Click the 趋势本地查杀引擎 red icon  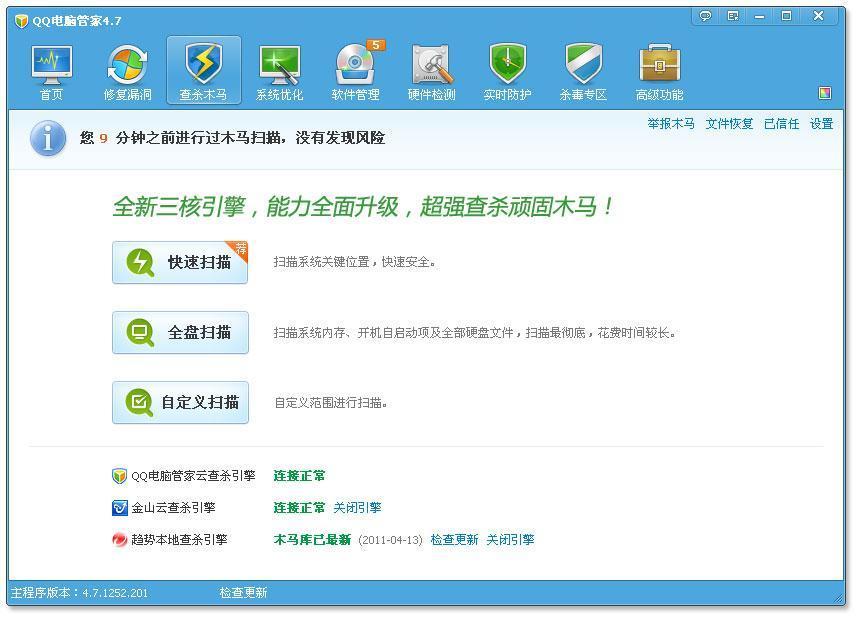pyautogui.click(x=119, y=540)
